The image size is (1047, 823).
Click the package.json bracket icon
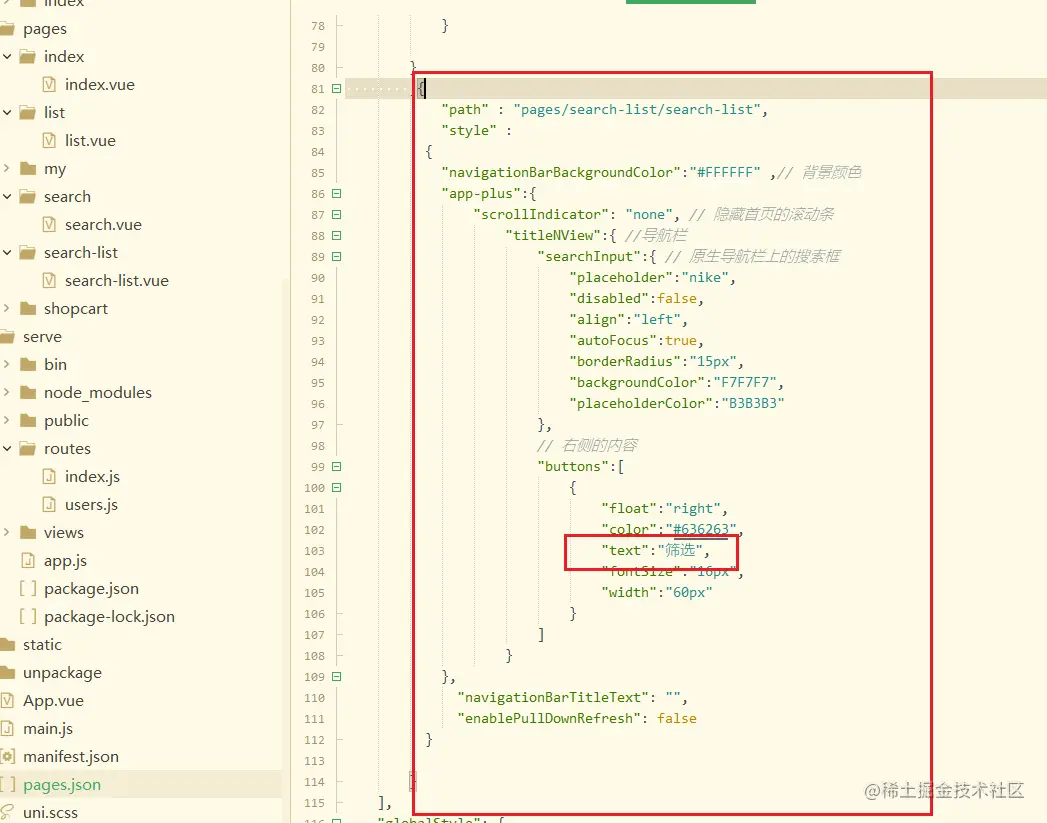click(28, 589)
